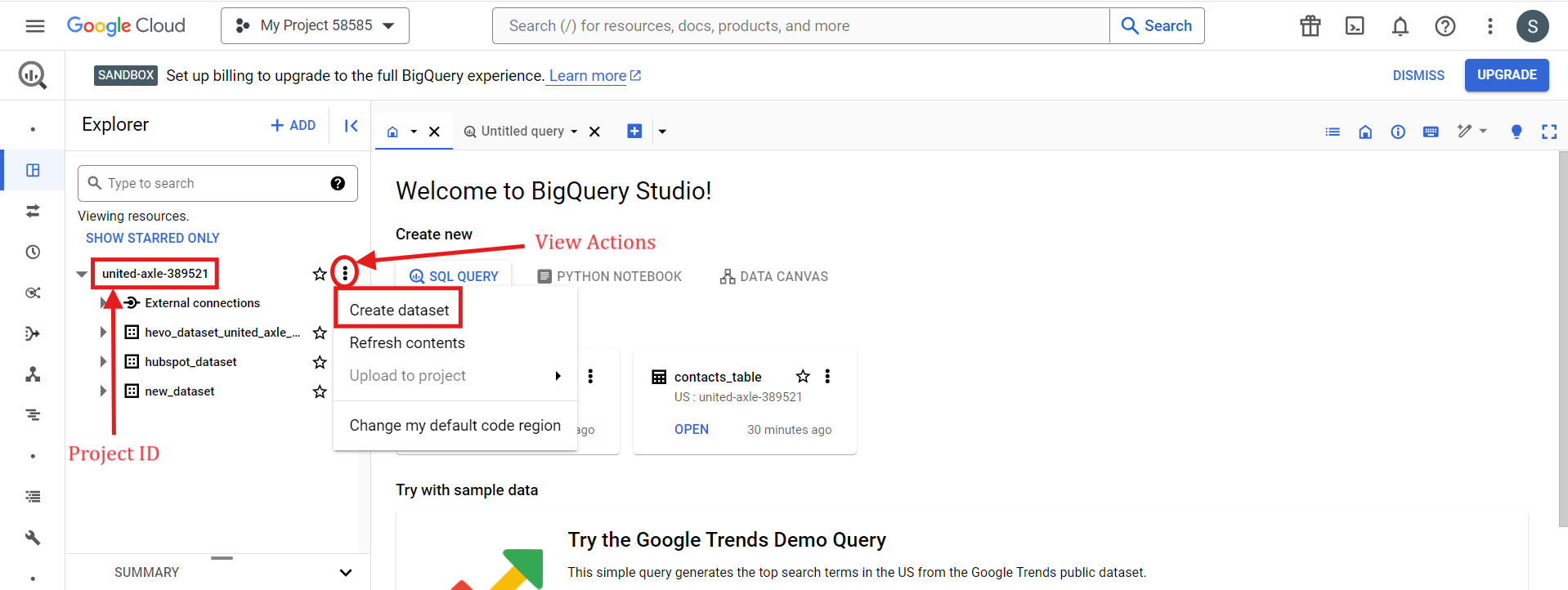1568x590 pixels.
Task: Click the UPGRADE button
Action: [1507, 75]
